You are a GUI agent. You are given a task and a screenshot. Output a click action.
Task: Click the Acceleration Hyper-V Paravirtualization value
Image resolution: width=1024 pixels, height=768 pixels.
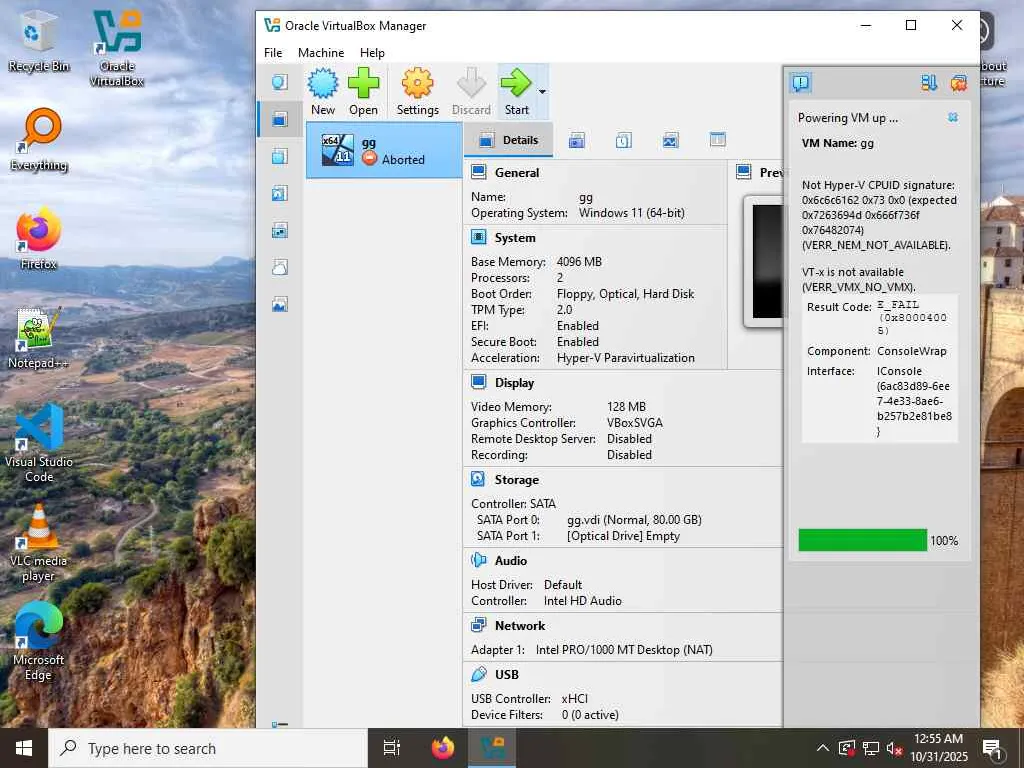(x=626, y=358)
